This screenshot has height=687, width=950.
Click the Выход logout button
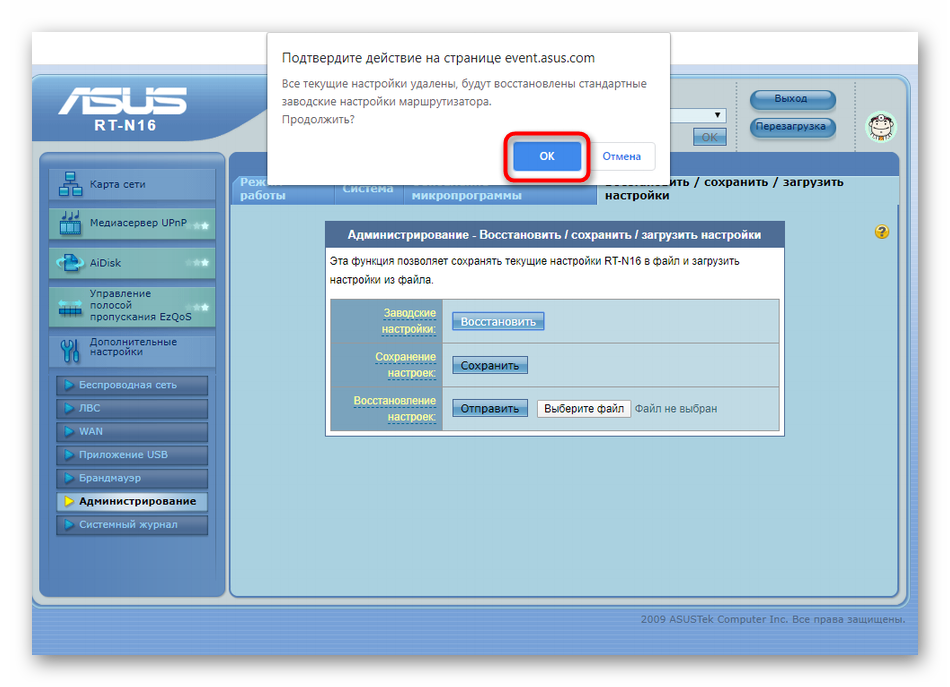(x=792, y=99)
